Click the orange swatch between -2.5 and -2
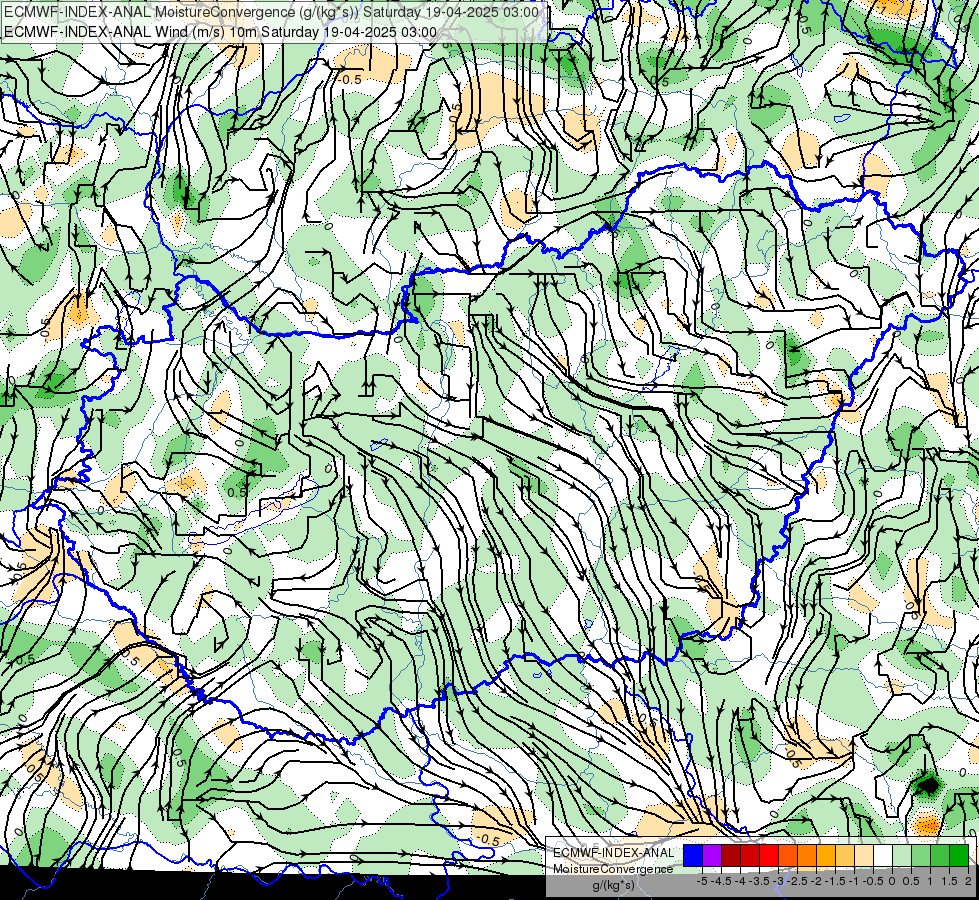 point(807,855)
